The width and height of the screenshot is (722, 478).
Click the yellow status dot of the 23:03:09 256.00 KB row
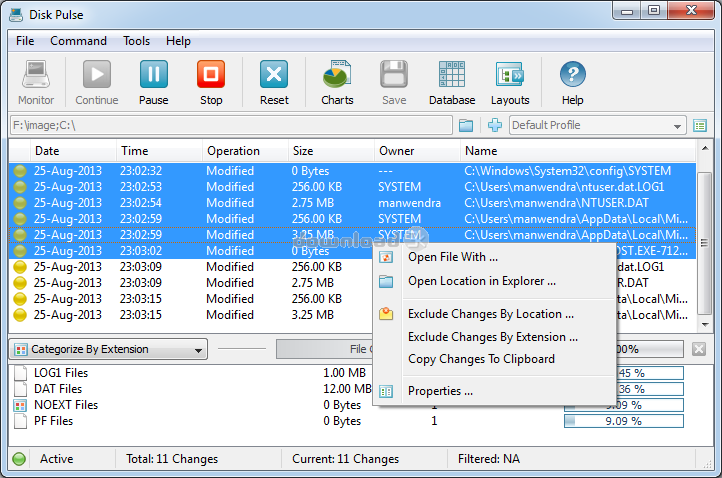pyautogui.click(x=20, y=267)
